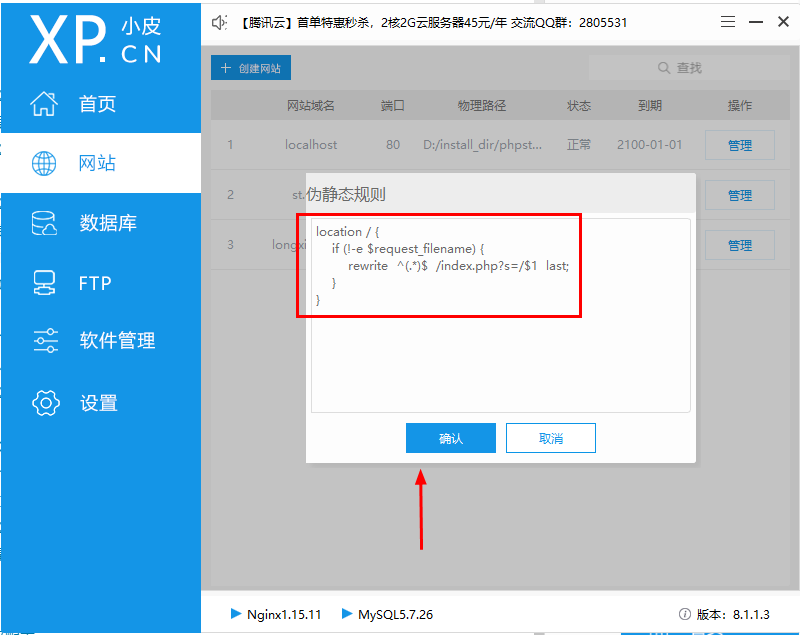Click the speaker announcement icon
The width and height of the screenshot is (800, 635).
(x=219, y=22)
